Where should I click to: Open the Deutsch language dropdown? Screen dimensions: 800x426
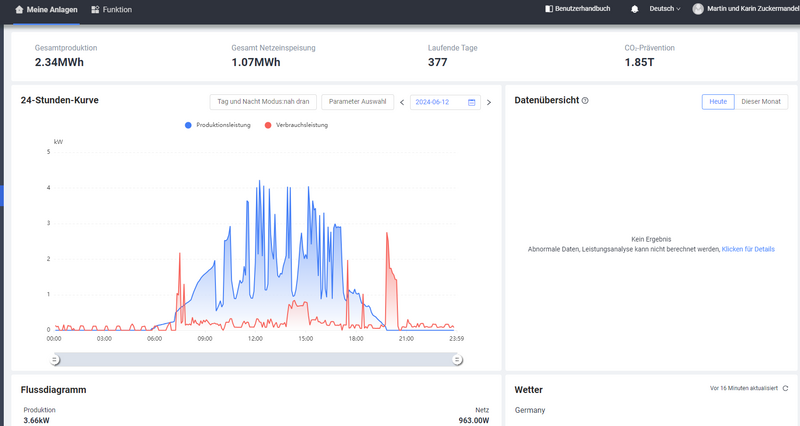[x=664, y=9]
